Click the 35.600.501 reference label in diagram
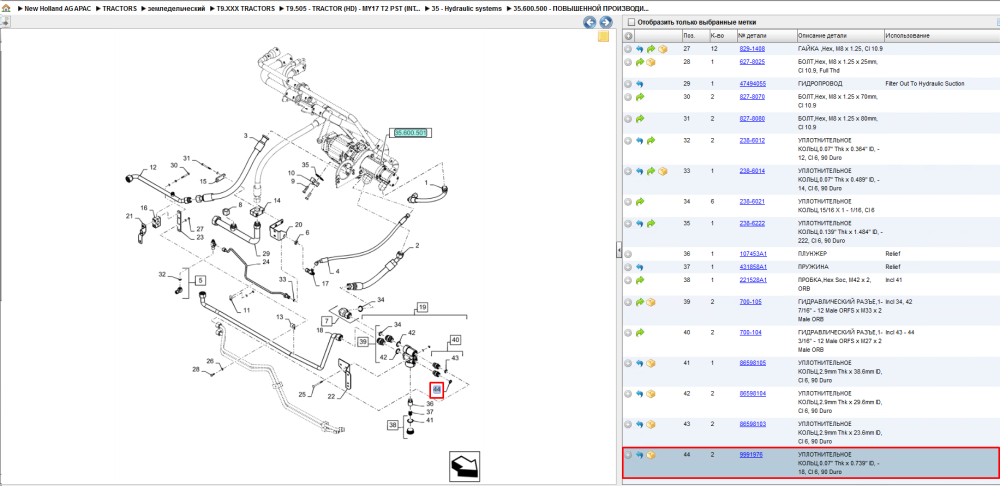Screen dimensions: 1000x486 (409, 133)
